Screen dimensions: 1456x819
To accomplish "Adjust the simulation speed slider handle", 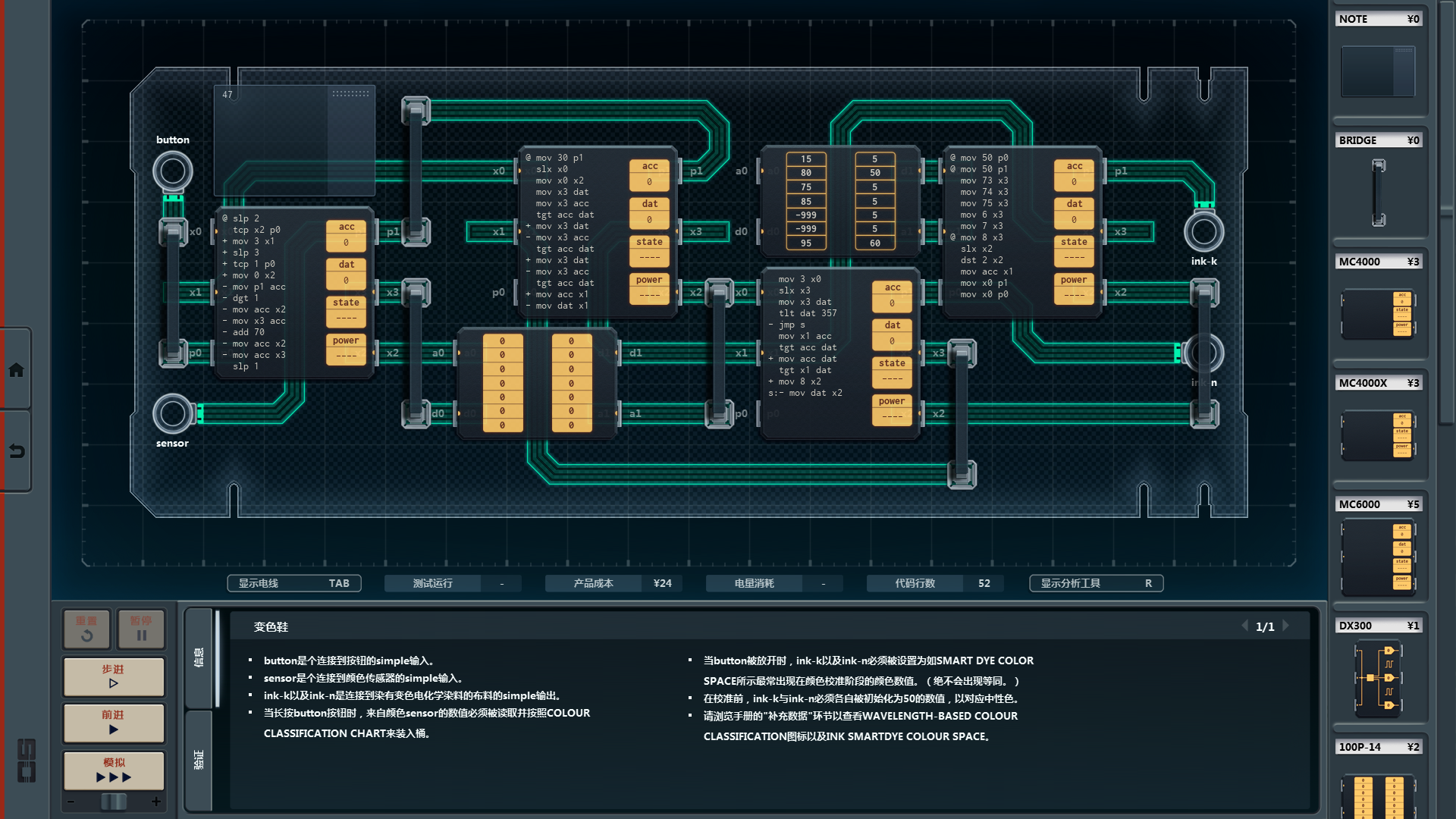I will (114, 801).
